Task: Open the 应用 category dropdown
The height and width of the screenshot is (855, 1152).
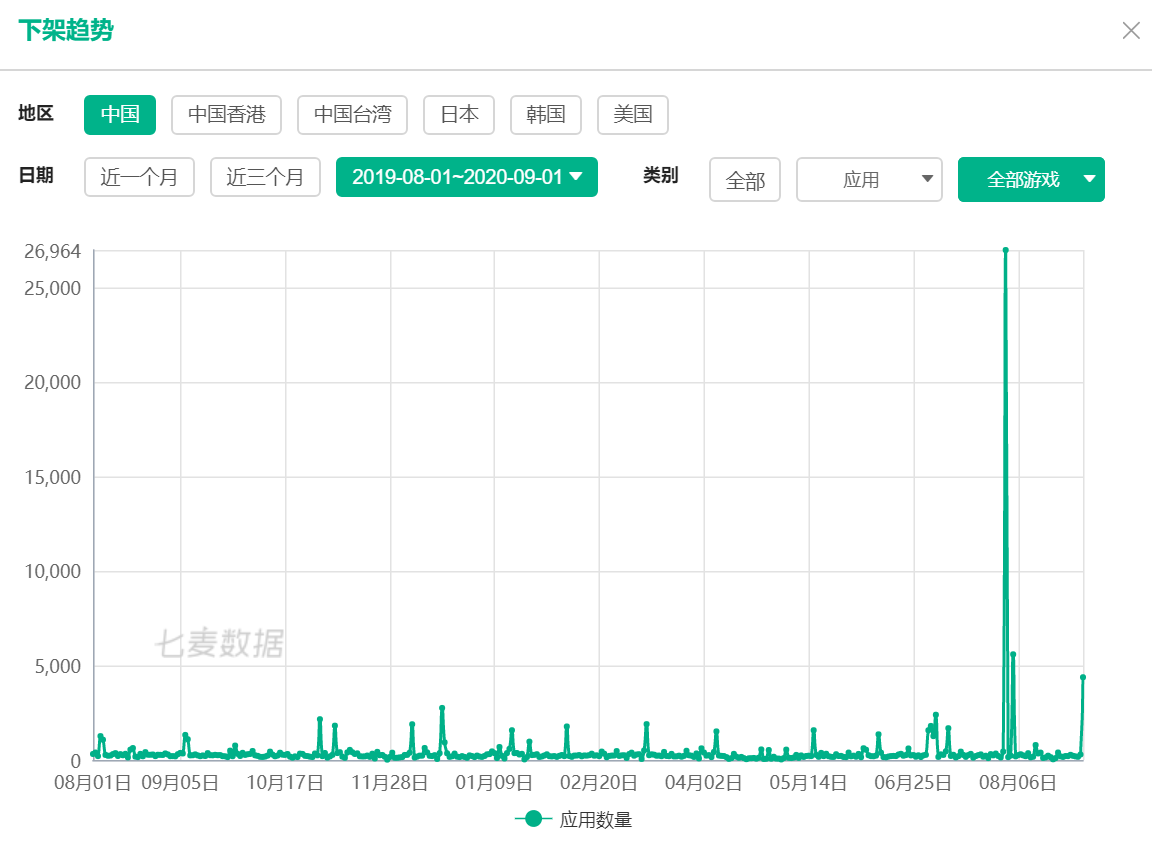Action: 869,180
